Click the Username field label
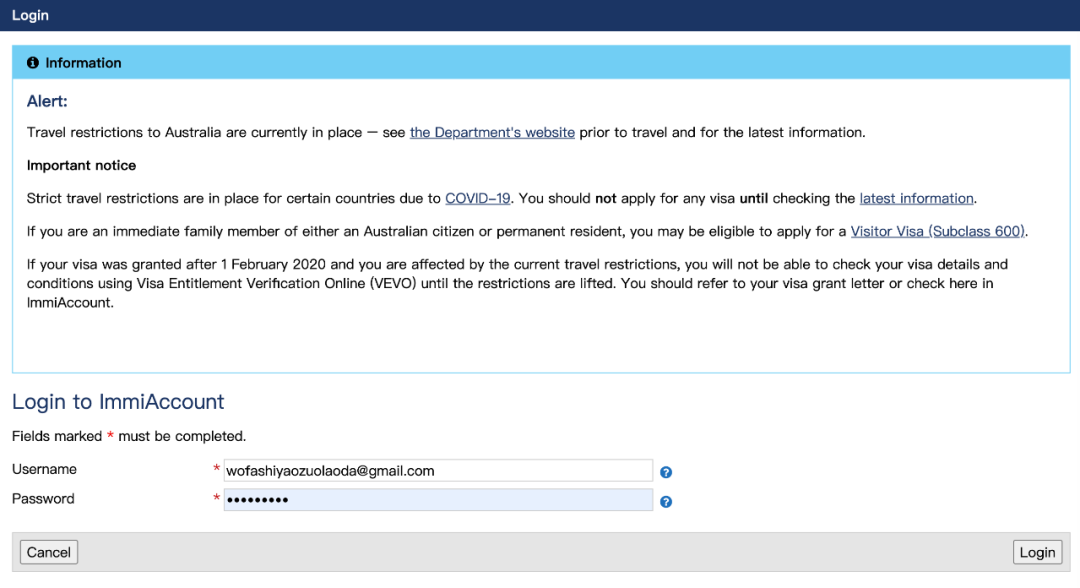 click(x=44, y=469)
